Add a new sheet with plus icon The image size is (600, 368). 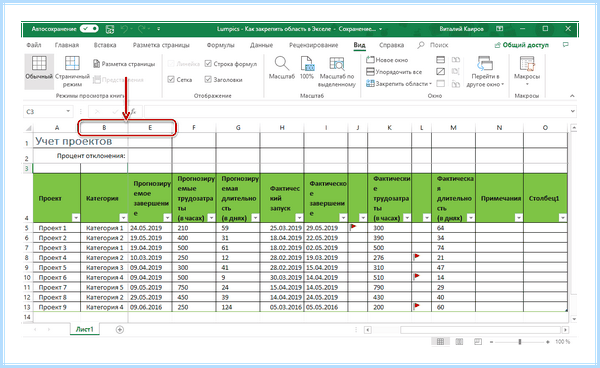coord(119,329)
